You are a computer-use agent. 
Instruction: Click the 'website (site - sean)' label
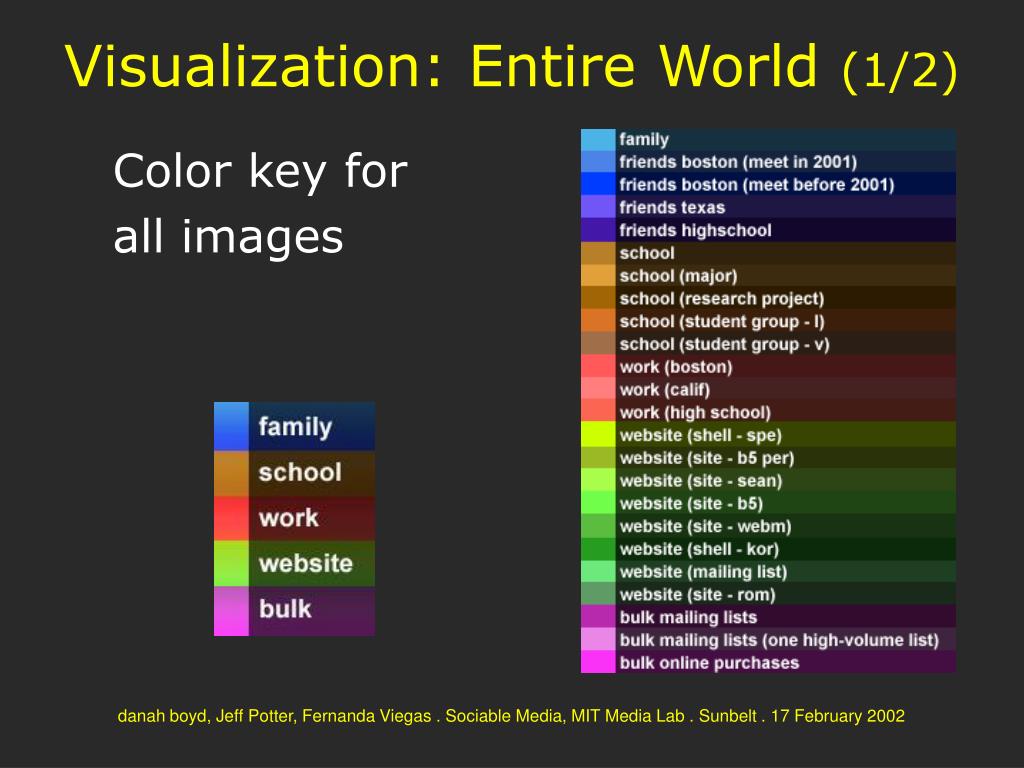[x=701, y=481]
